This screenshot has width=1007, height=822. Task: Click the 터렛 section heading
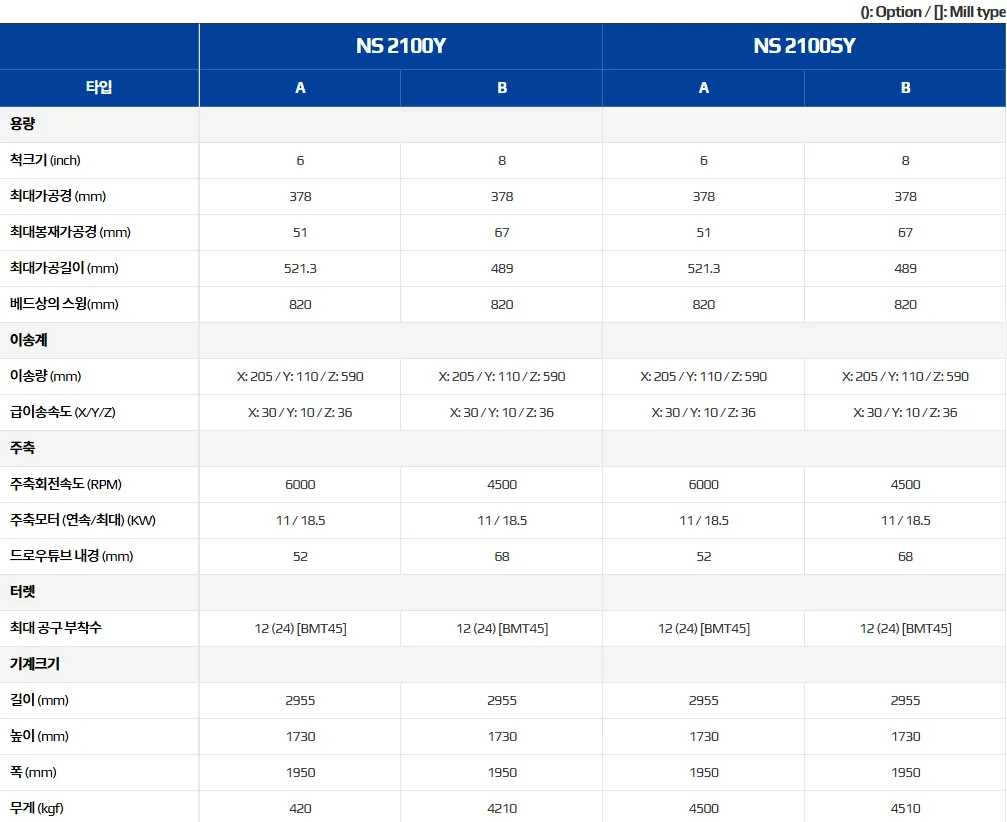coord(22,592)
